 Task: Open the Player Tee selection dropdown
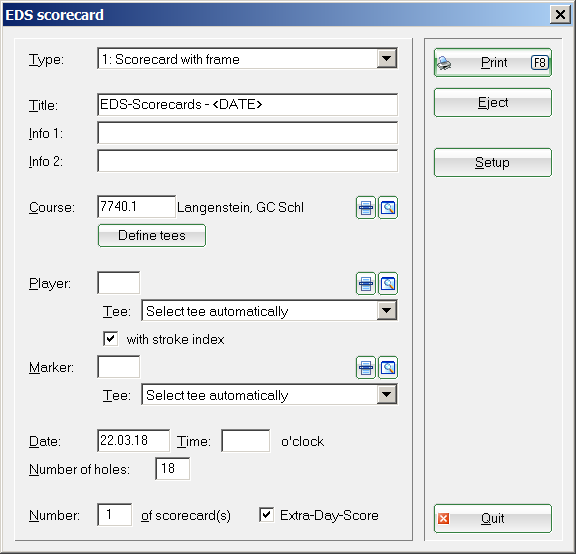pos(386,311)
